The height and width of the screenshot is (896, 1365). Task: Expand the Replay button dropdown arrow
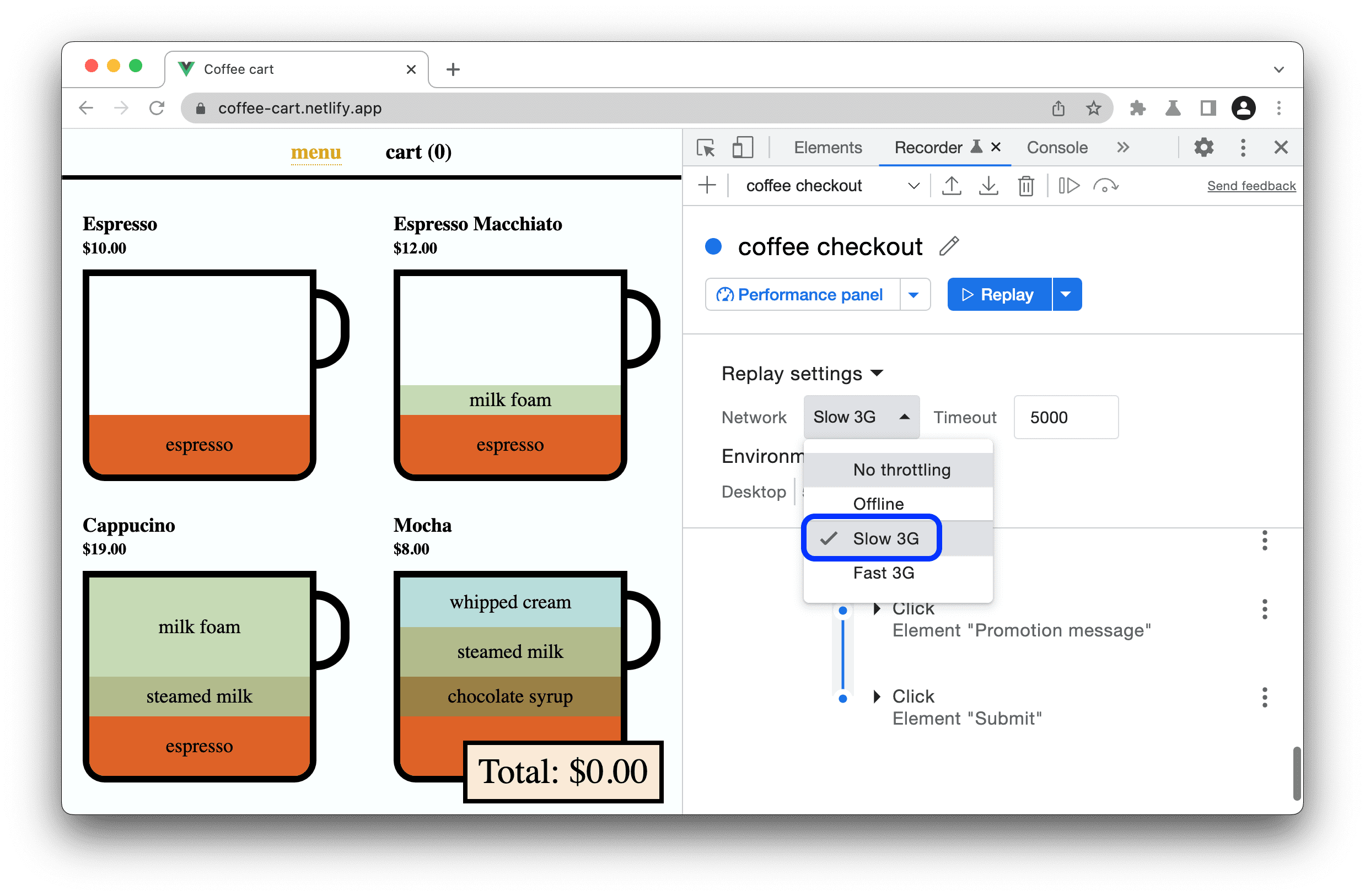pyautogui.click(x=1068, y=294)
